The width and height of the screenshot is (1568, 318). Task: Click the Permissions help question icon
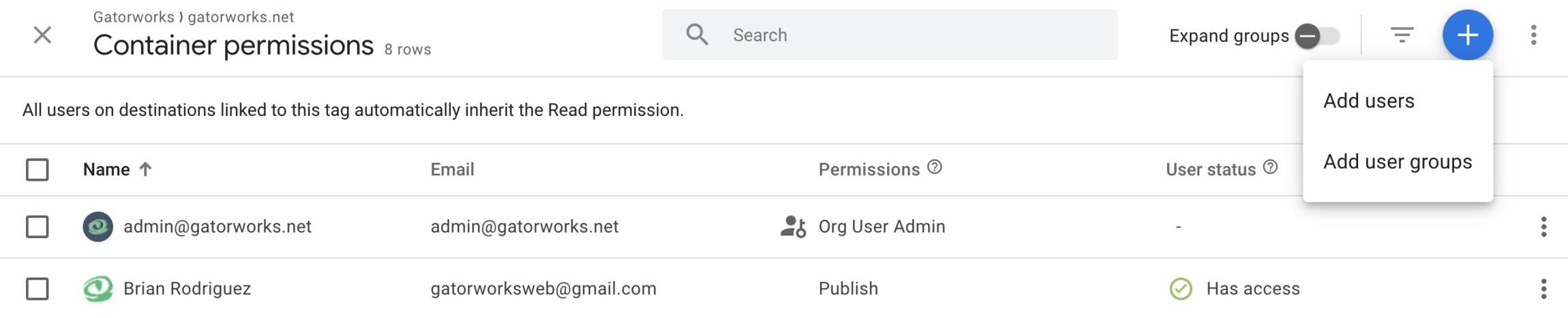[935, 167]
